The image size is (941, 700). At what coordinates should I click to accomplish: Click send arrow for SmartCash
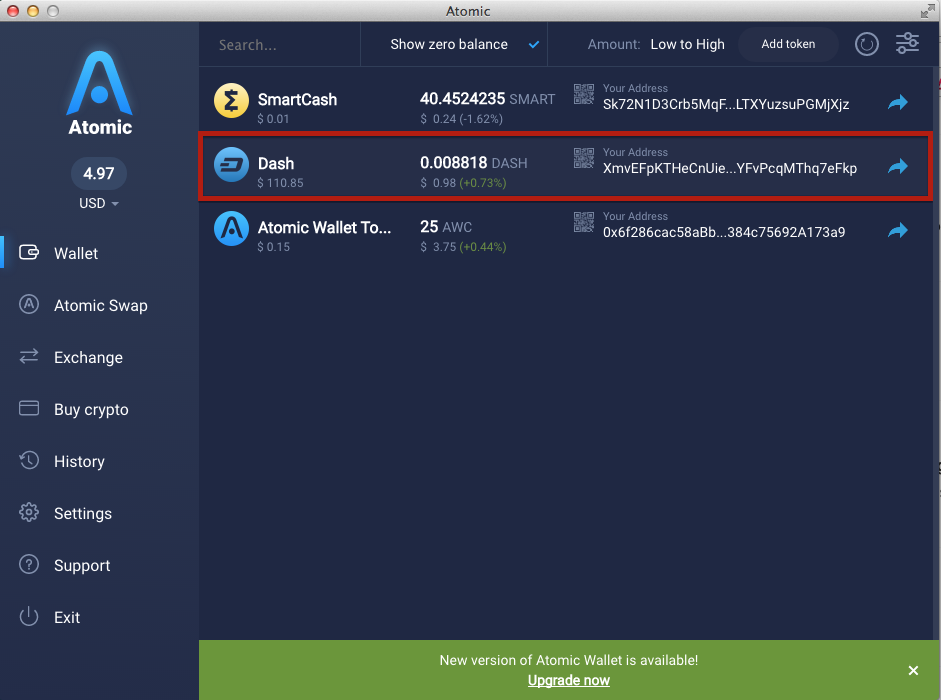pos(898,103)
